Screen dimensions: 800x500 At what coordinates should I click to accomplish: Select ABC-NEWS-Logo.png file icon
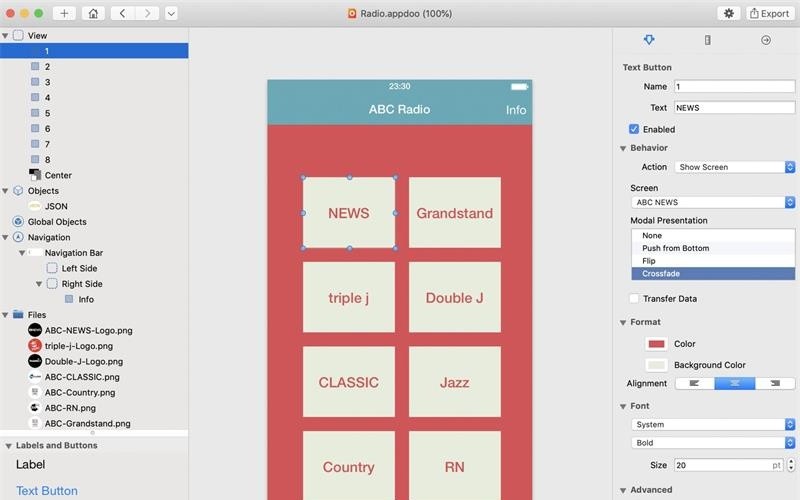point(35,330)
